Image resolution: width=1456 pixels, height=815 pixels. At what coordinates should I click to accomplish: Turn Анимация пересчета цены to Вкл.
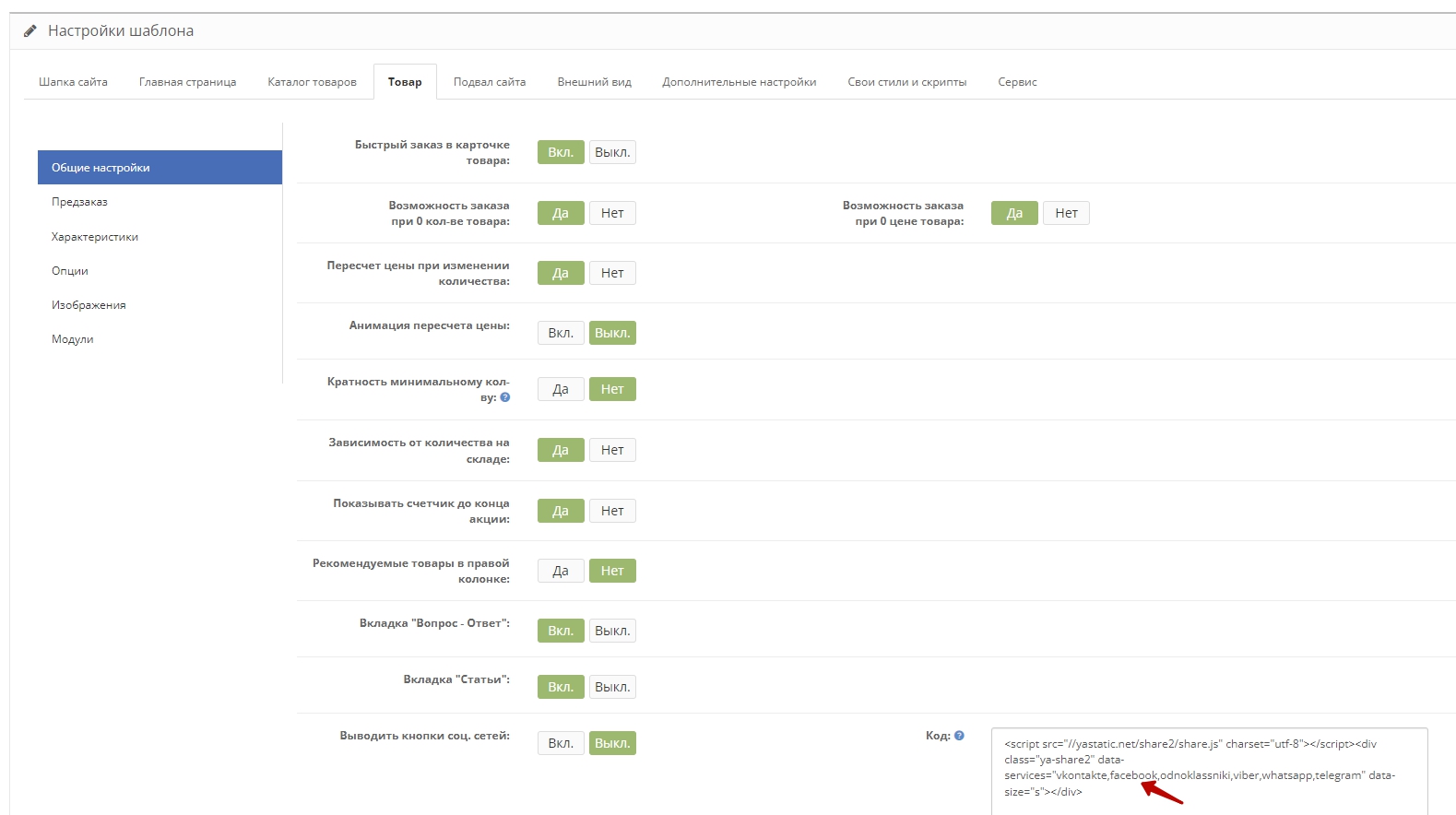(x=561, y=333)
